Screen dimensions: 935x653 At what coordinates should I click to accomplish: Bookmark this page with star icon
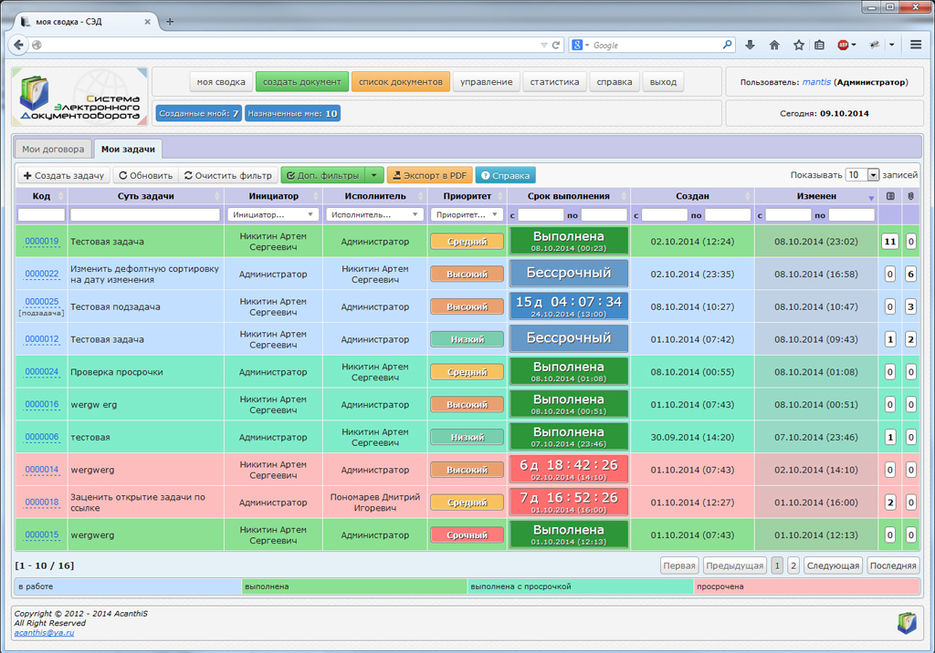[798, 45]
